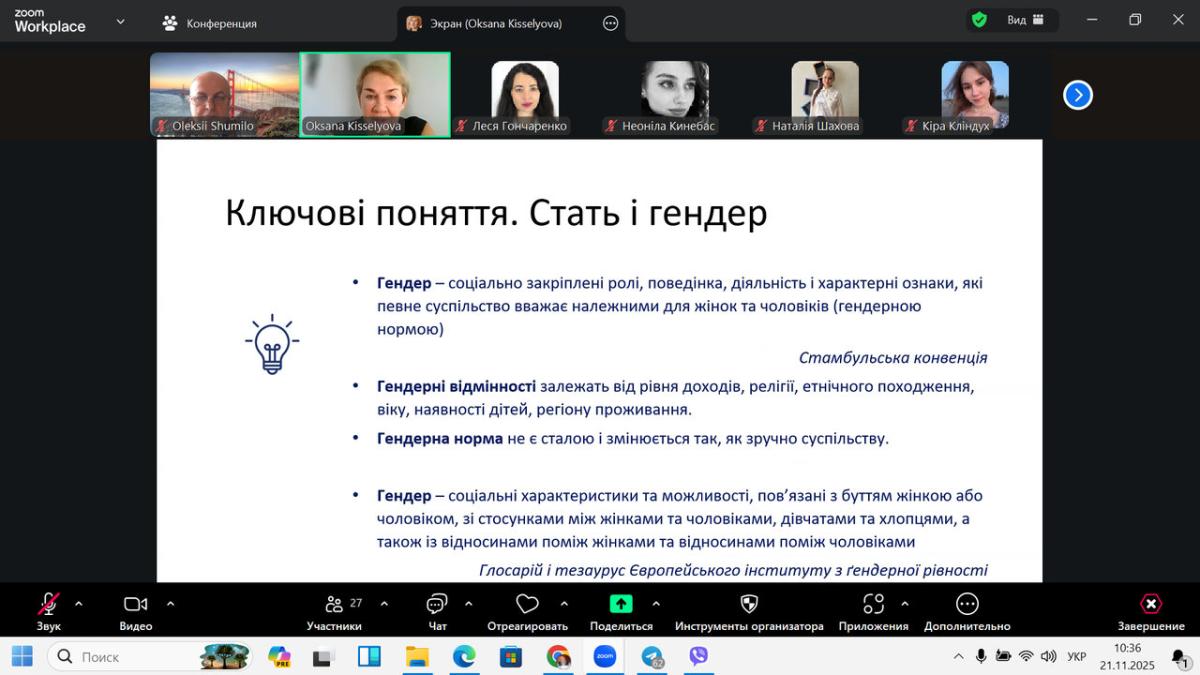This screenshot has height=675, width=1200.
Task: Select Oleksii Shumilo's video thumbnail
Action: [224, 94]
